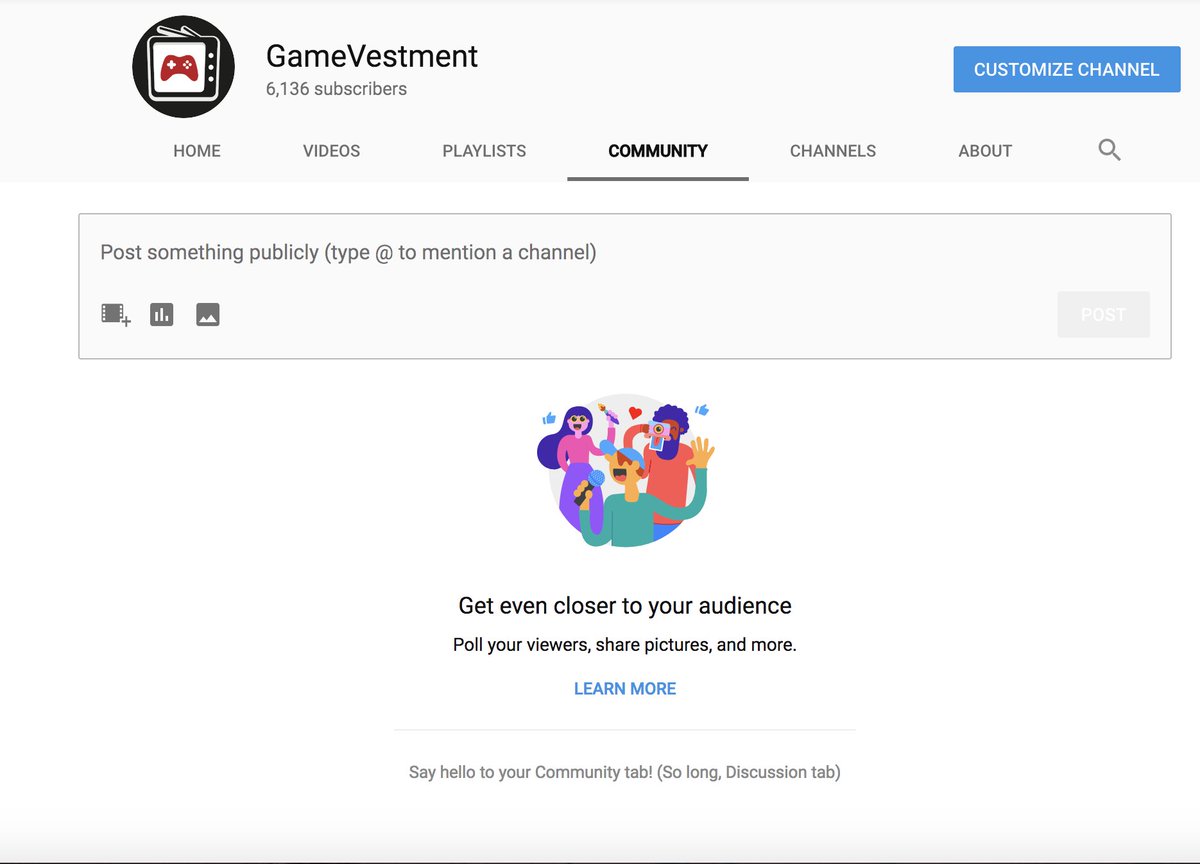Click the 'Get even closer to your audience' heading
1200x864 pixels.
point(625,605)
